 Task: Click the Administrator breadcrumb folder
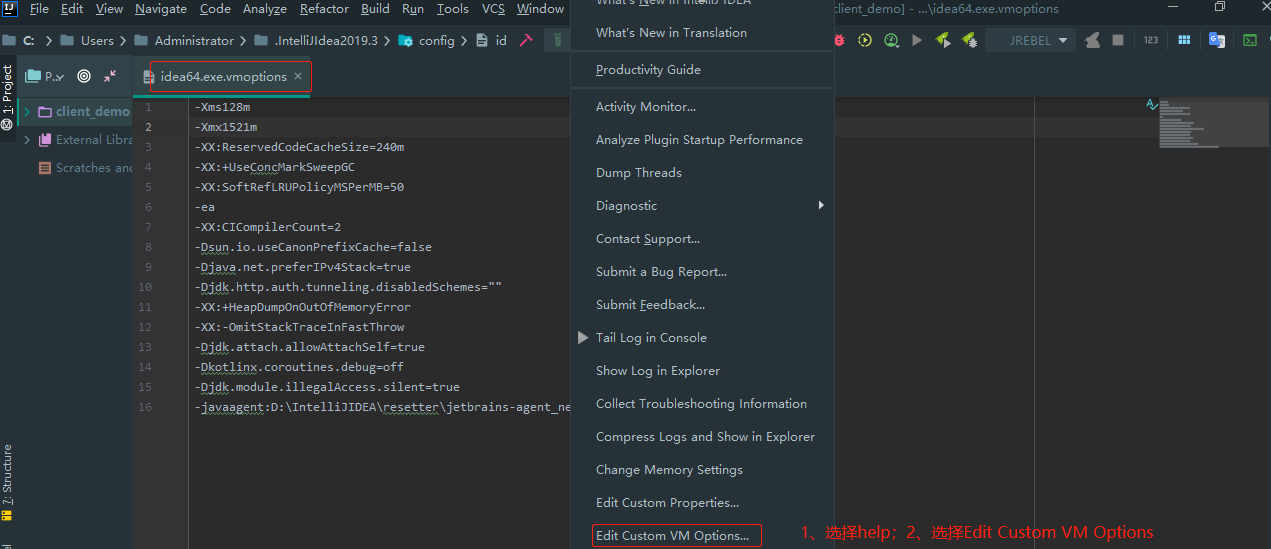[x=183, y=41]
